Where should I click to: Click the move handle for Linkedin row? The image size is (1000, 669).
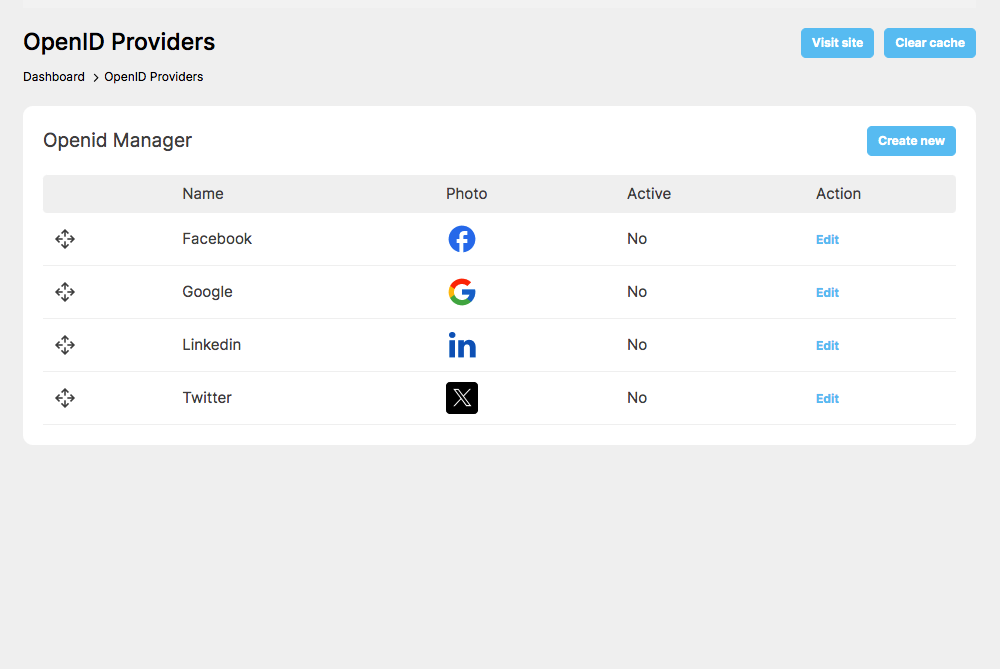(x=65, y=345)
